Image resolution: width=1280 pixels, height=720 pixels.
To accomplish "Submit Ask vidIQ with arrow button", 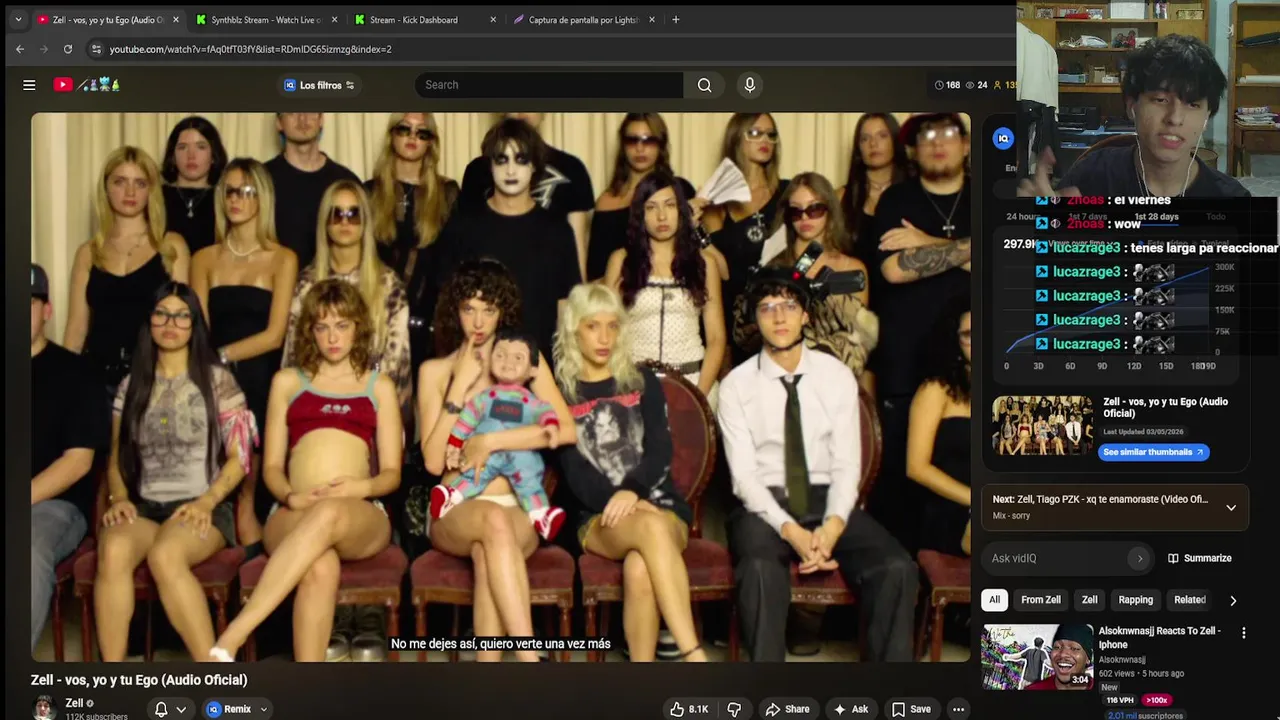I will click(1139, 558).
